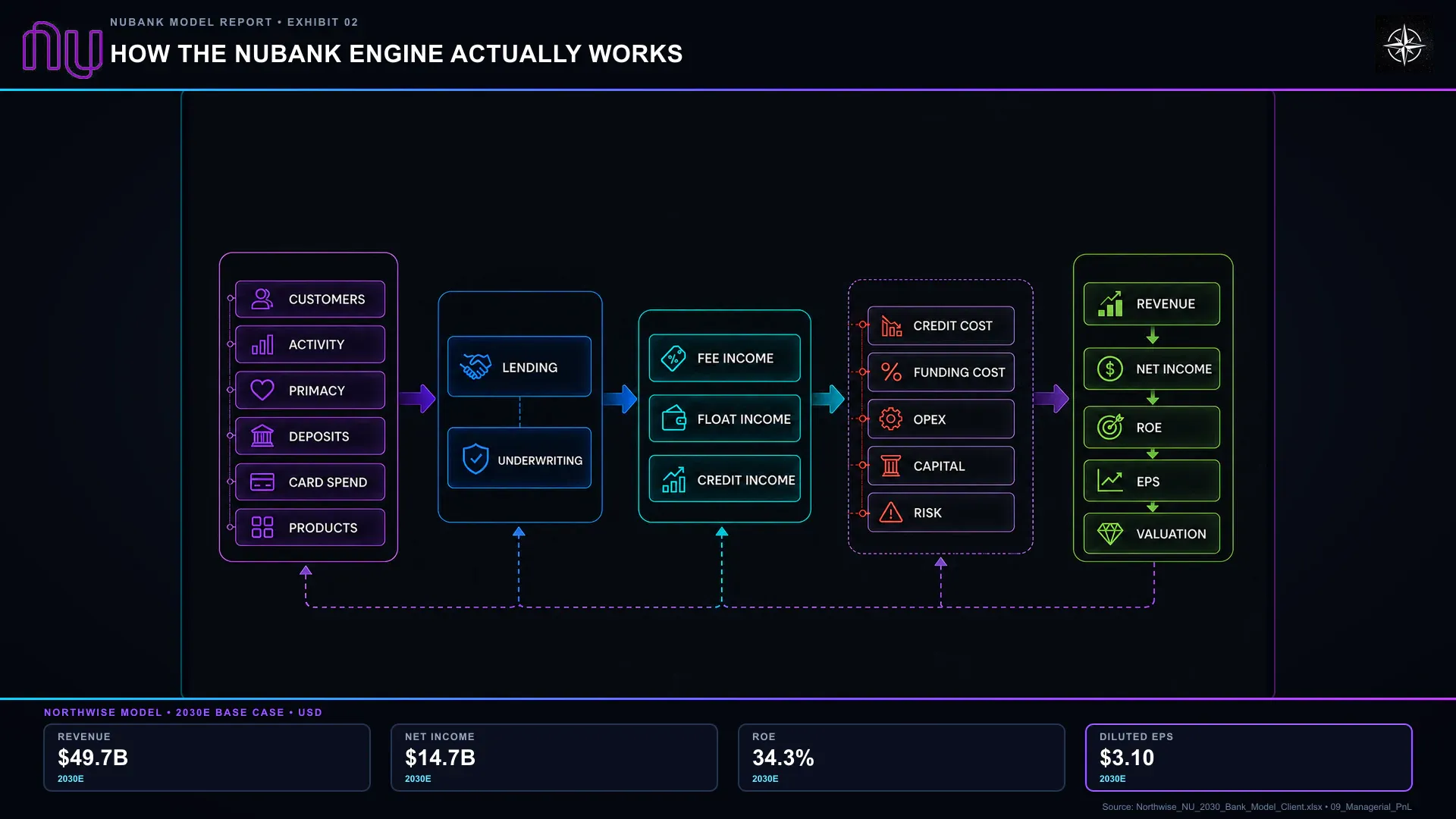Screen dimensions: 1456x819
Task: Click the FEE INCOME label
Action: [x=736, y=358]
